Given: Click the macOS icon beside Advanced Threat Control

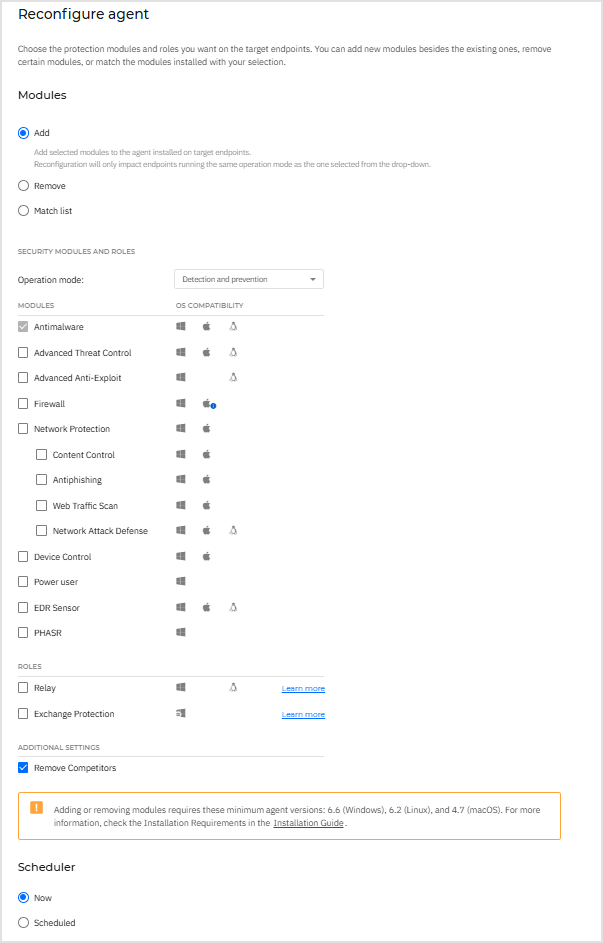Looking at the screenshot, I should 206,352.
